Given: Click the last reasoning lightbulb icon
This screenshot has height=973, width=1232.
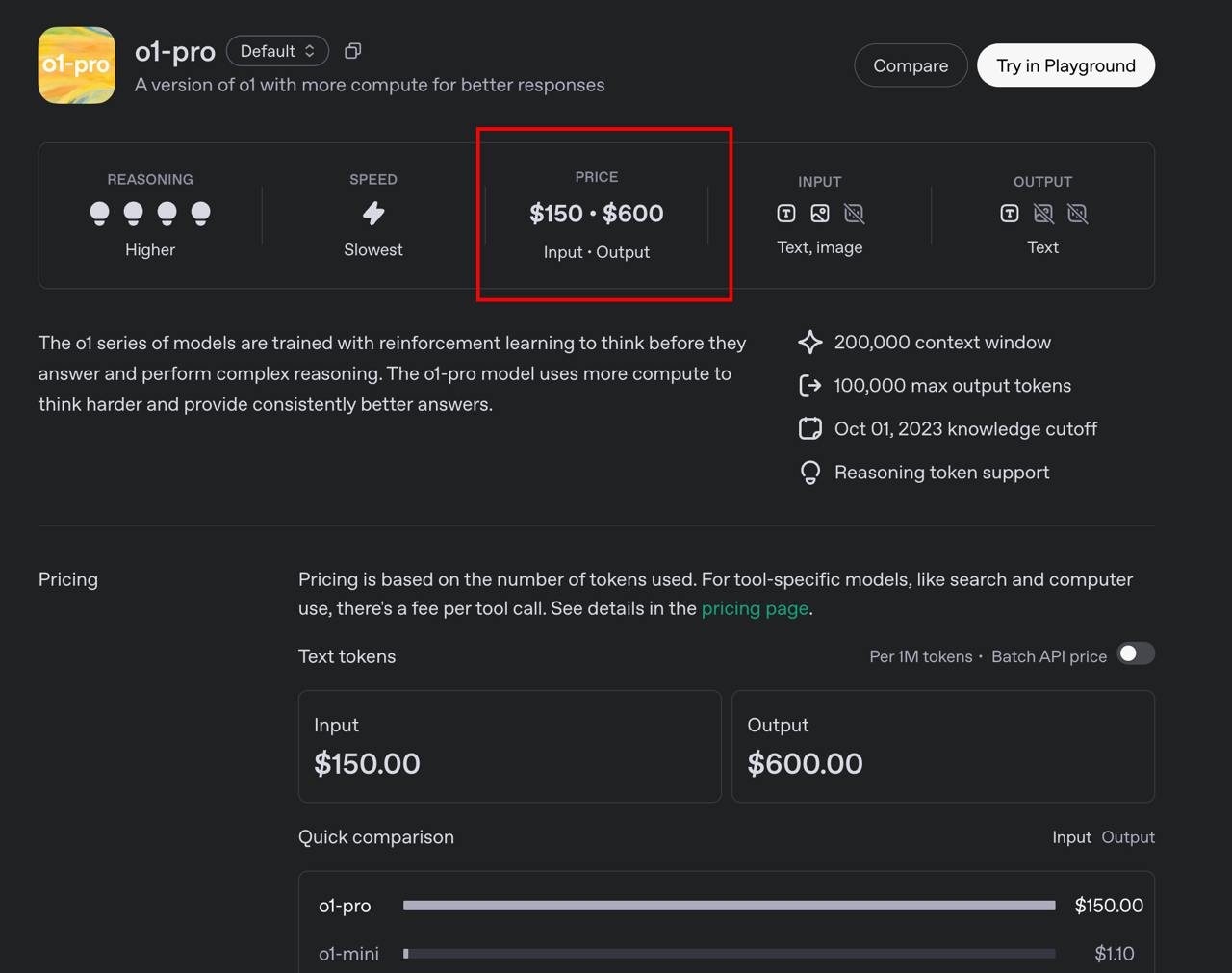Looking at the screenshot, I should pos(200,214).
